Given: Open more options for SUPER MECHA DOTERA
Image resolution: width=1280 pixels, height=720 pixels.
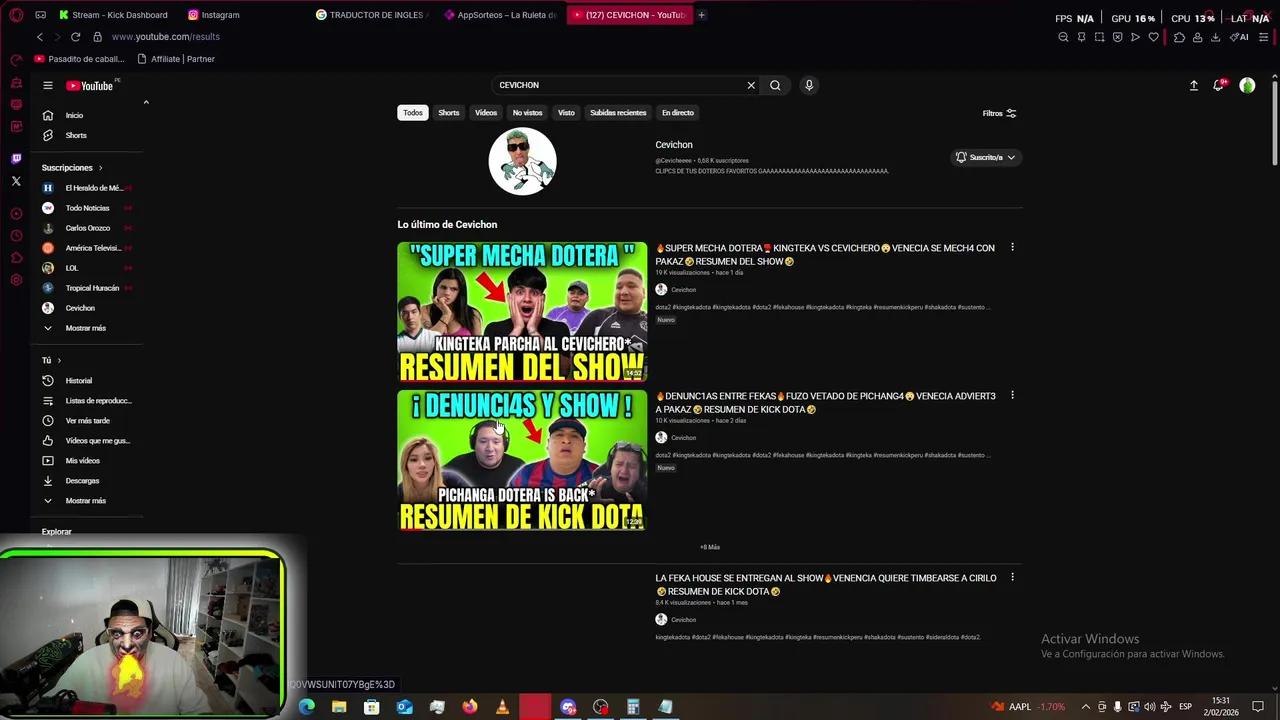Looking at the screenshot, I should click(x=1012, y=247).
